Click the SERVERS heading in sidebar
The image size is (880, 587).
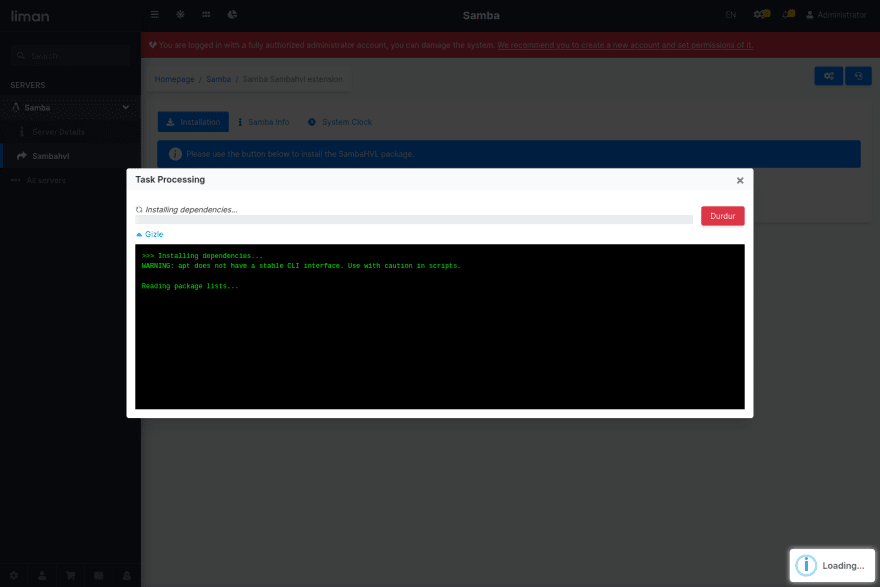(x=28, y=85)
